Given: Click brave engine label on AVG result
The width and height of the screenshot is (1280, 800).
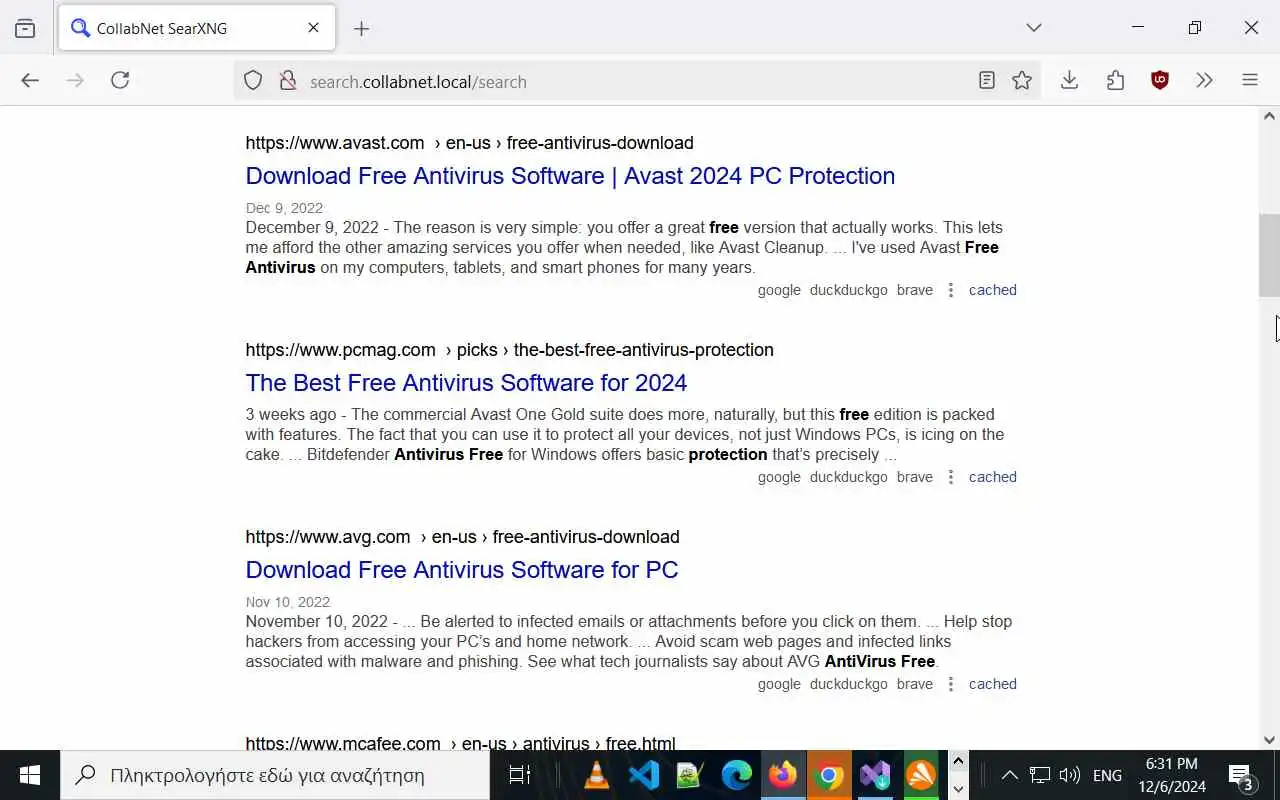Looking at the screenshot, I should click(915, 684).
